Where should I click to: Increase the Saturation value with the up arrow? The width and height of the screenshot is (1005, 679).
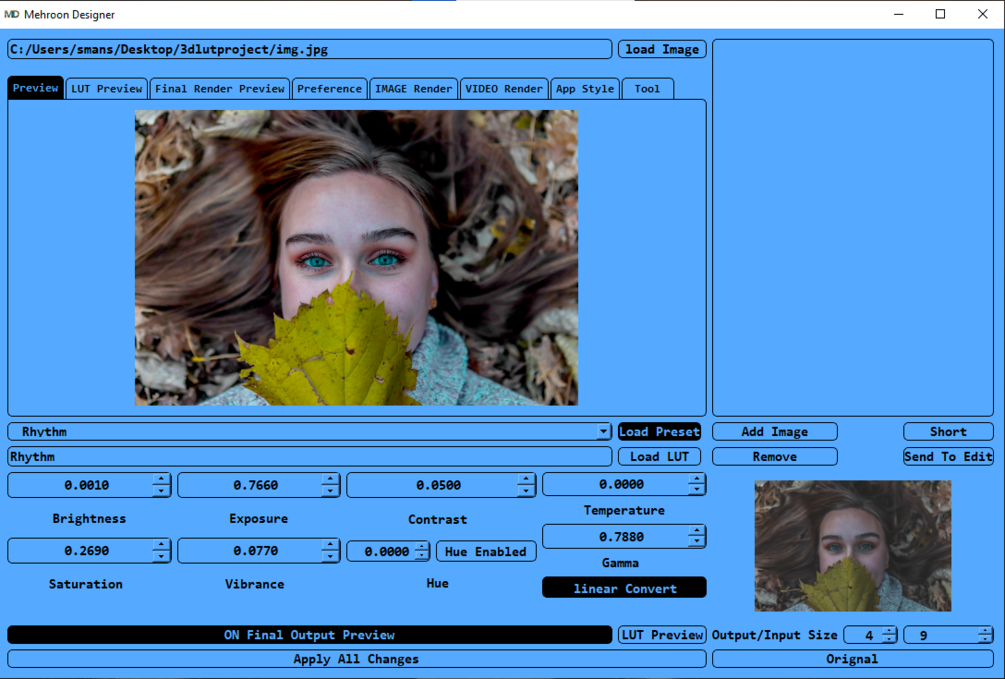[x=162, y=545]
